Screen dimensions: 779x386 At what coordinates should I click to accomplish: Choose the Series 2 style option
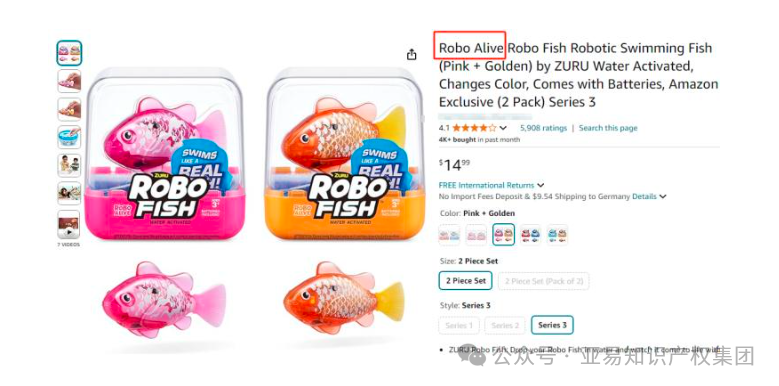point(505,325)
